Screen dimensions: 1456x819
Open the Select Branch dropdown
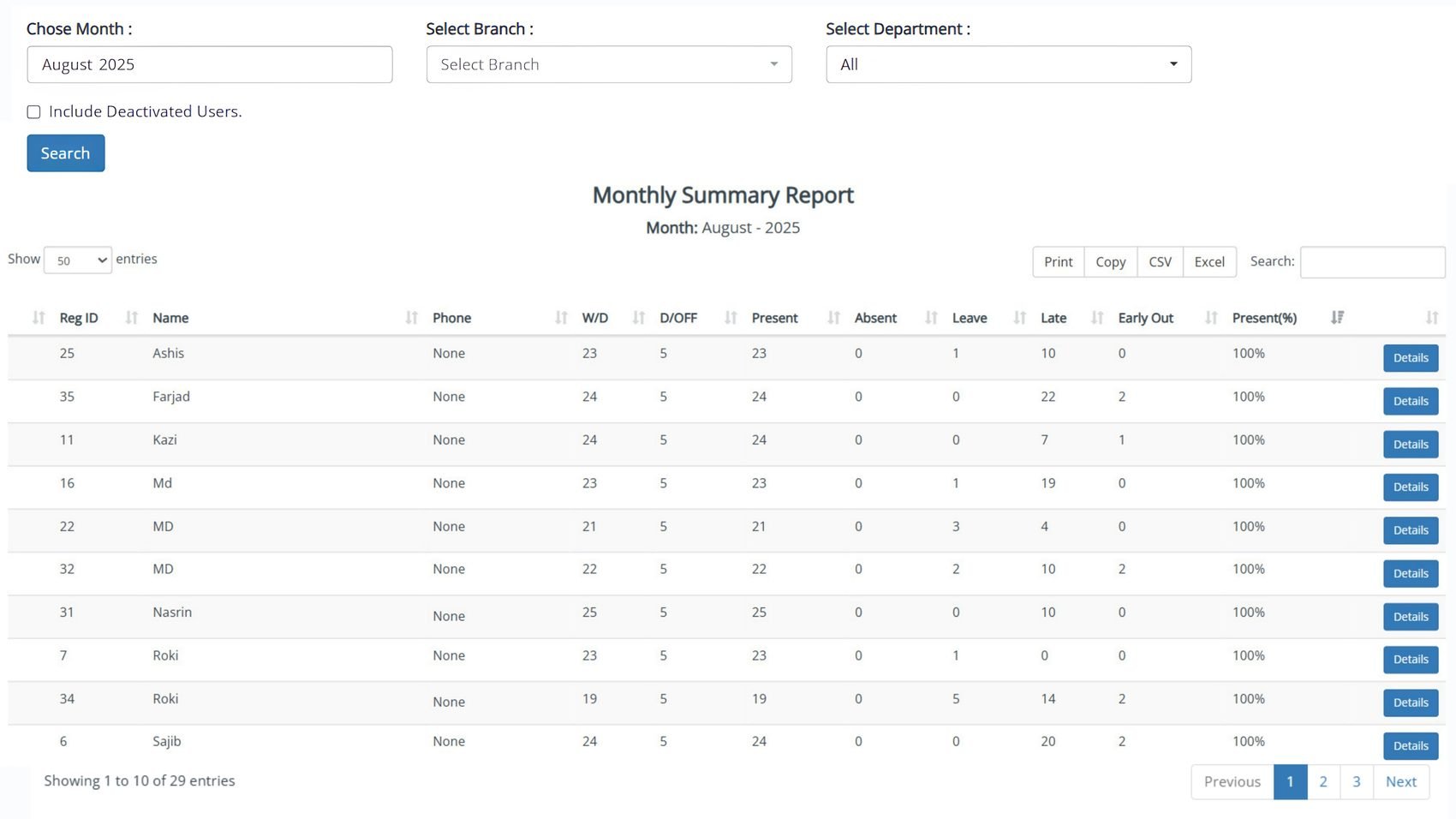pos(609,64)
